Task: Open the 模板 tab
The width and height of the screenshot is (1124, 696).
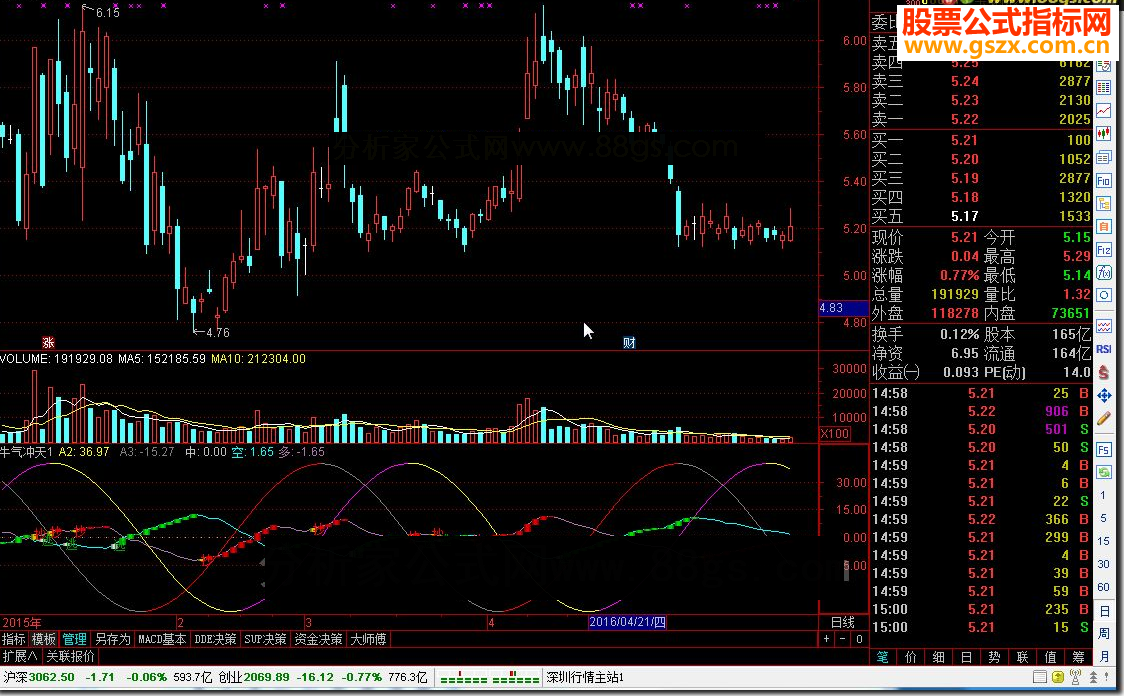Action: pyautogui.click(x=44, y=639)
